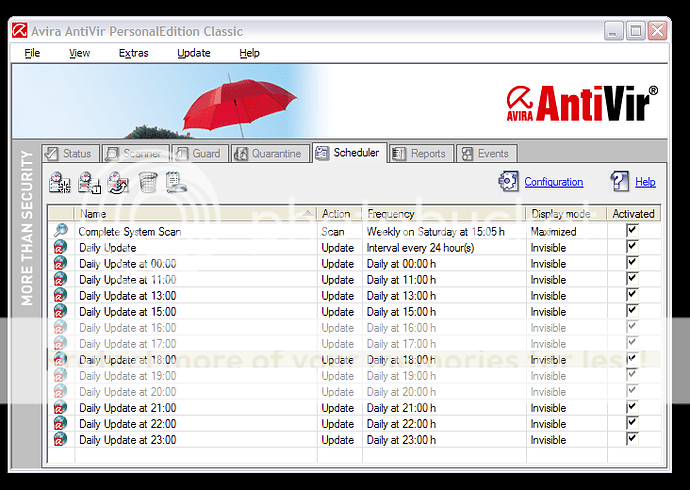Open the Update menu in menu bar
This screenshot has width=690, height=490.
194,53
